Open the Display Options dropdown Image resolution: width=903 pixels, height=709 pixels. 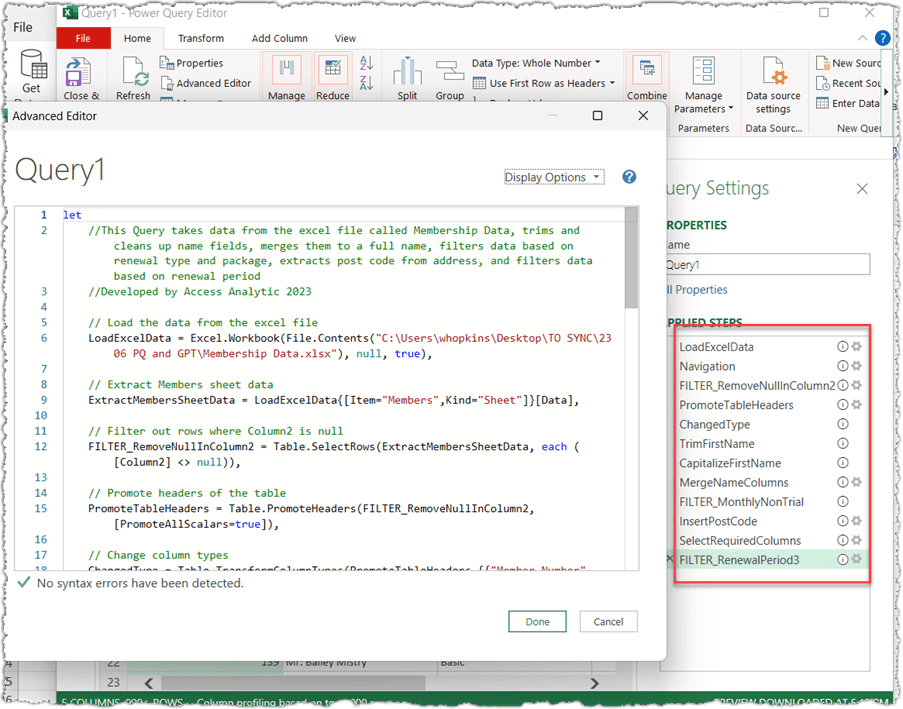pyautogui.click(x=554, y=177)
